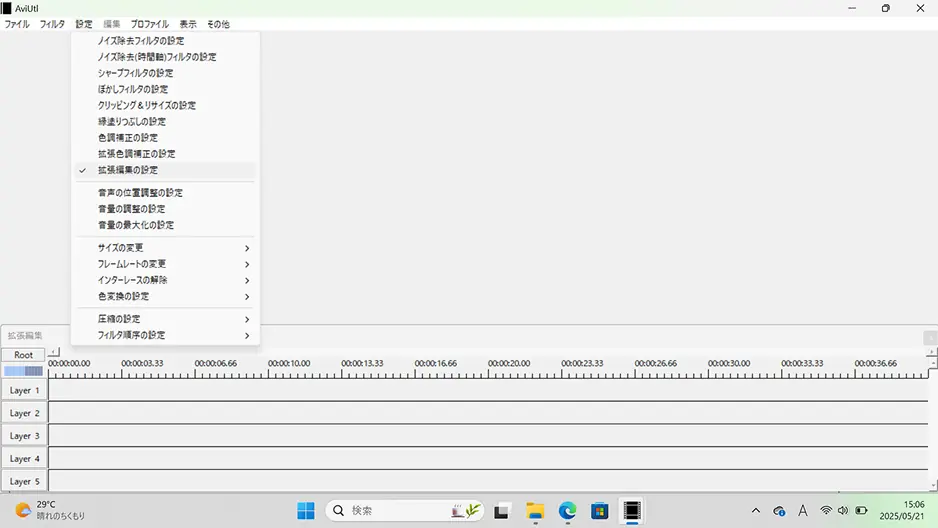Viewport: 938px width, 528px height.
Task: Open the フィルタ menu
Action: (x=52, y=24)
